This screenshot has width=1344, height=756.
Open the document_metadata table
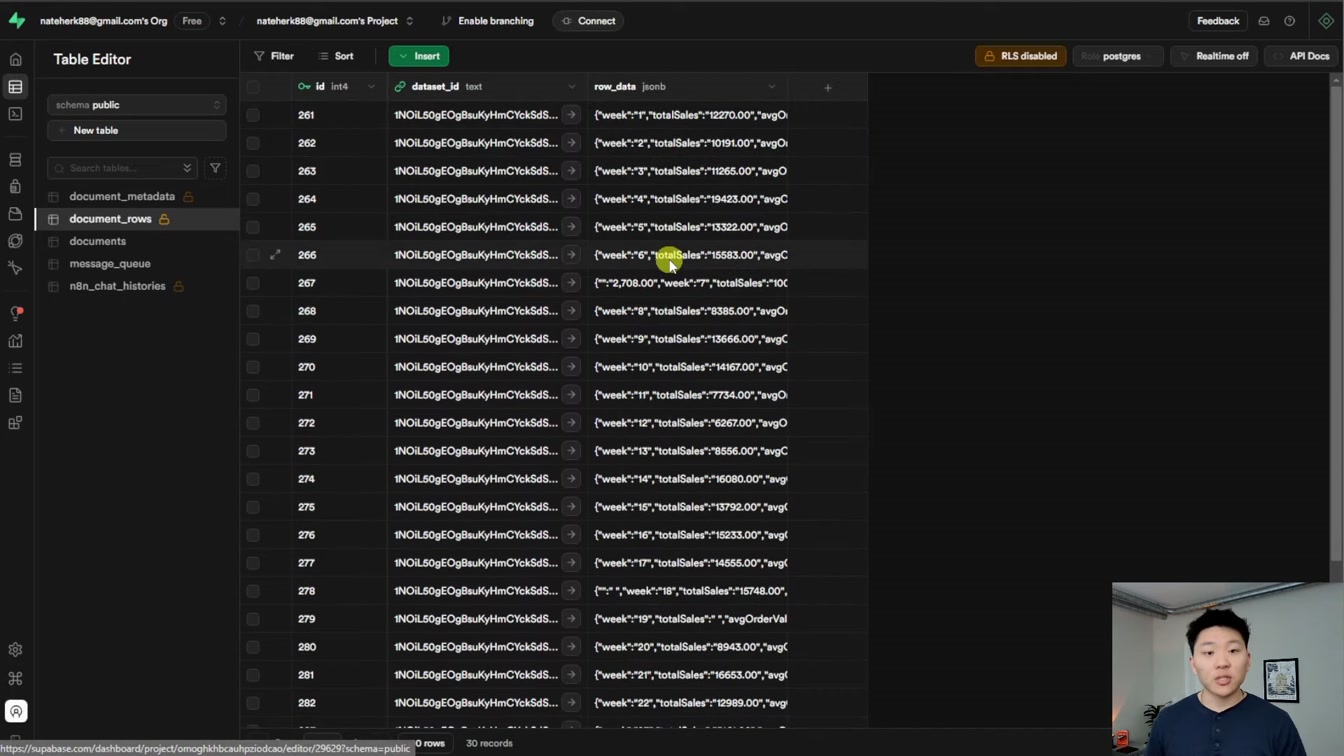122,197
